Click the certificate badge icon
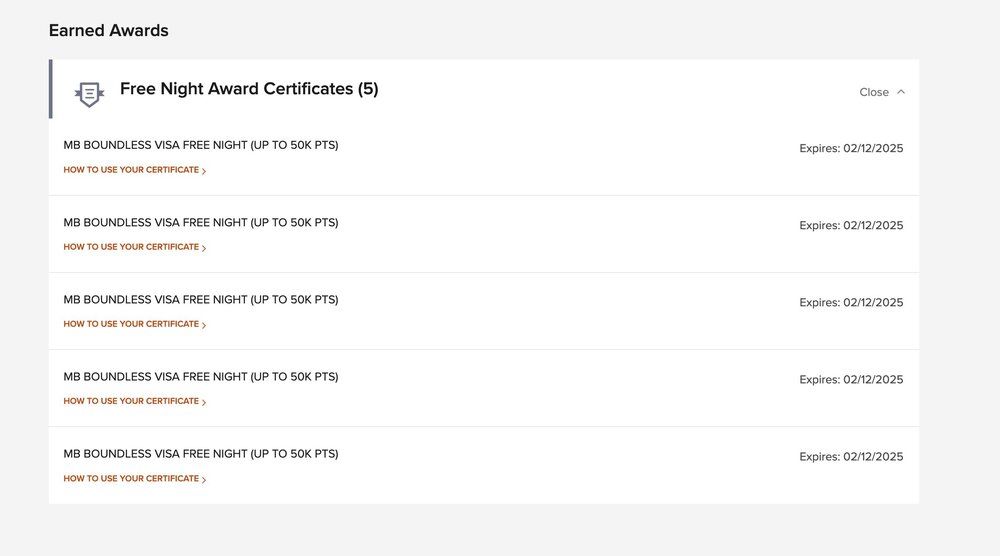Screen dimensions: 1000x556 coord(89,93)
